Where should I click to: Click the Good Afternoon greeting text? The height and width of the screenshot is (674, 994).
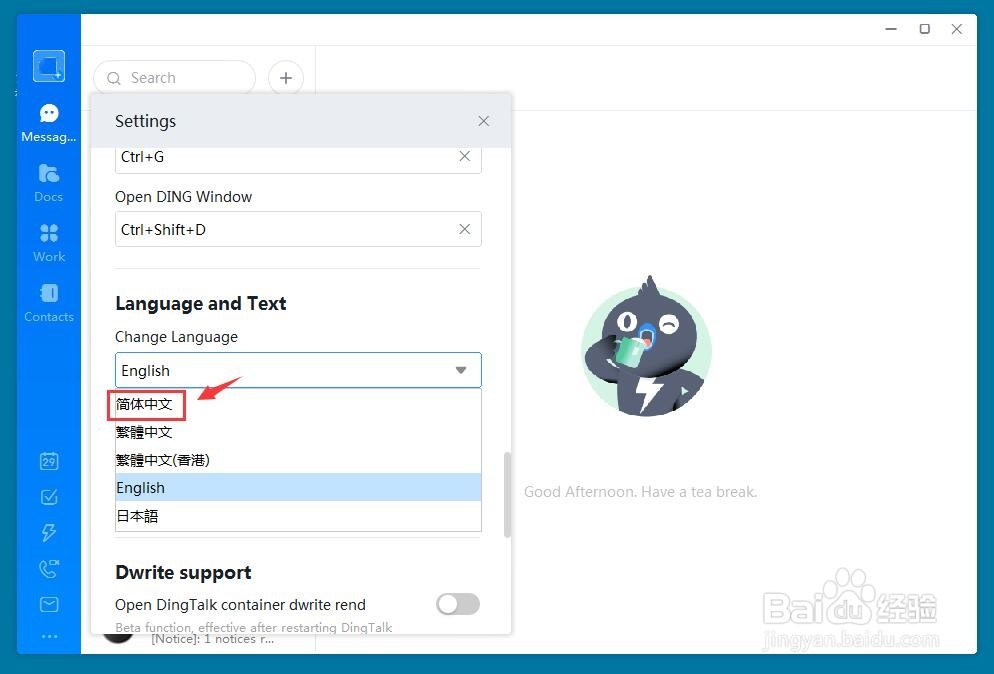pos(640,492)
